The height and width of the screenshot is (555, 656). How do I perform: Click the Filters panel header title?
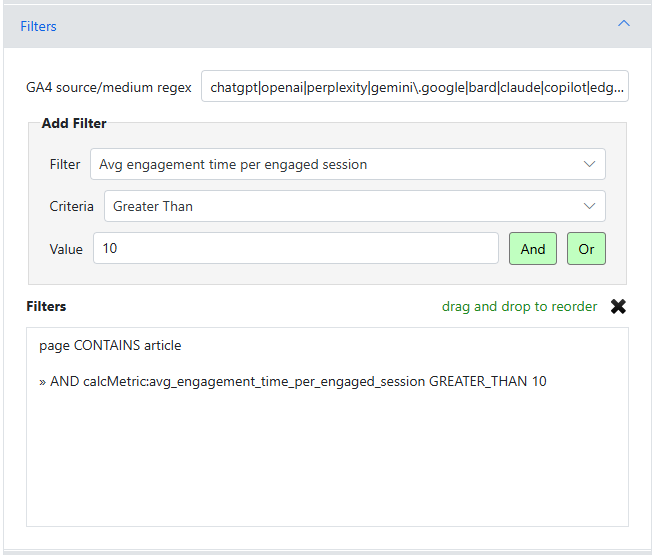click(x=38, y=26)
